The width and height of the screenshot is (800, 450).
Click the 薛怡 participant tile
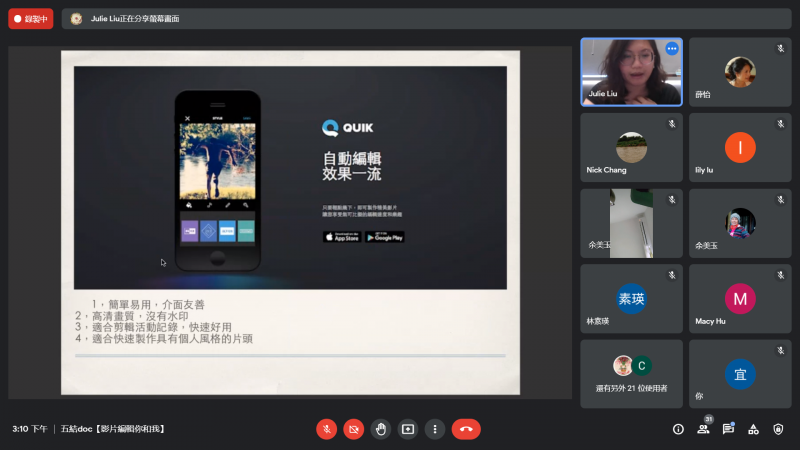coord(740,72)
